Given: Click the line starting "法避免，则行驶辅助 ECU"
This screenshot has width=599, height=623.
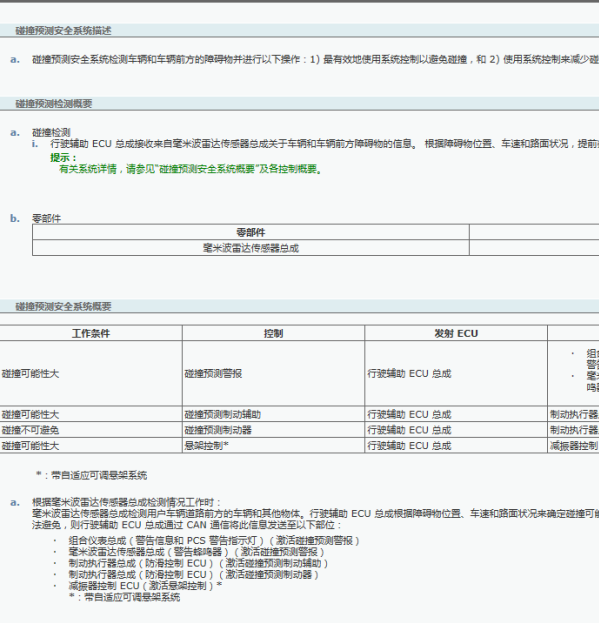Looking at the screenshot, I should [187, 525].
